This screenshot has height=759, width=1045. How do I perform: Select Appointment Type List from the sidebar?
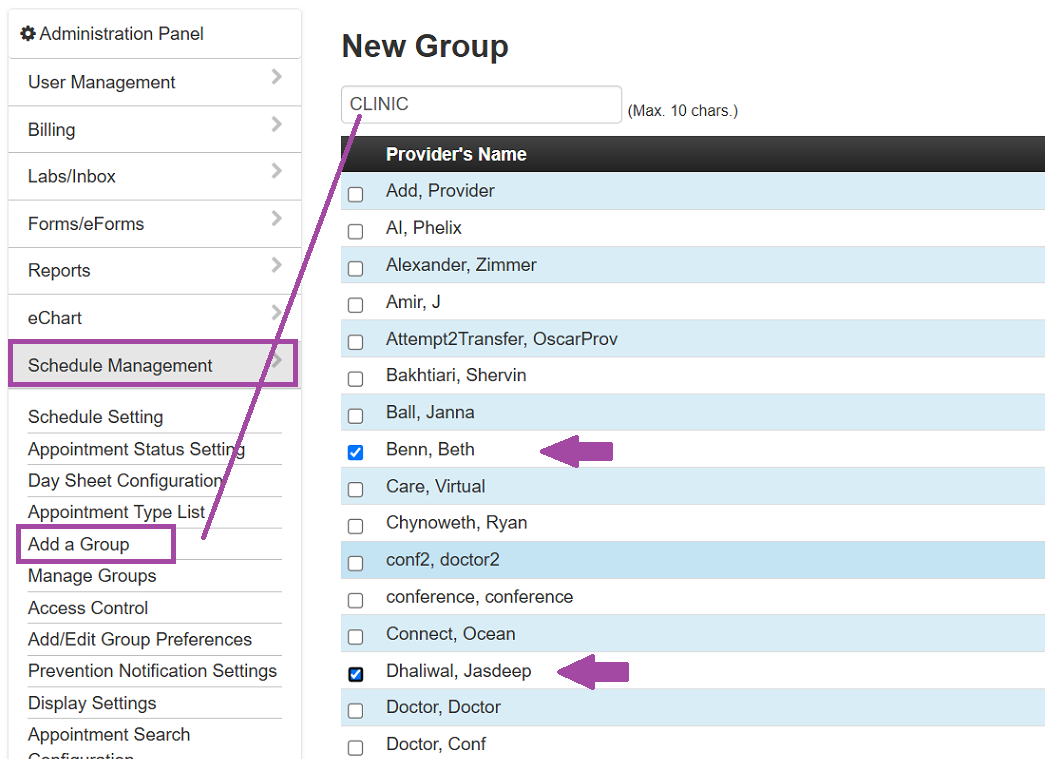116,511
